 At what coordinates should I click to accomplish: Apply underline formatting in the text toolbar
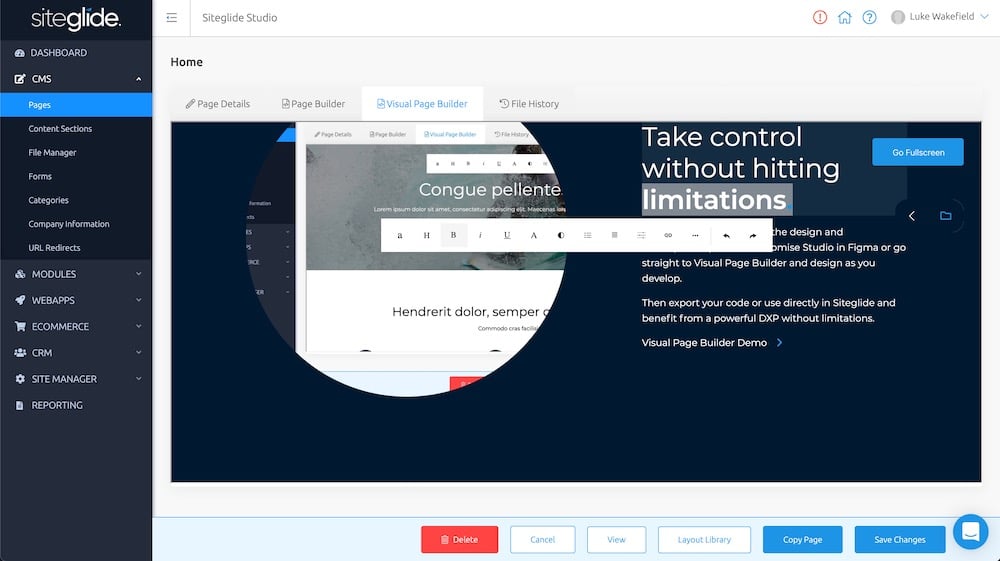(507, 235)
